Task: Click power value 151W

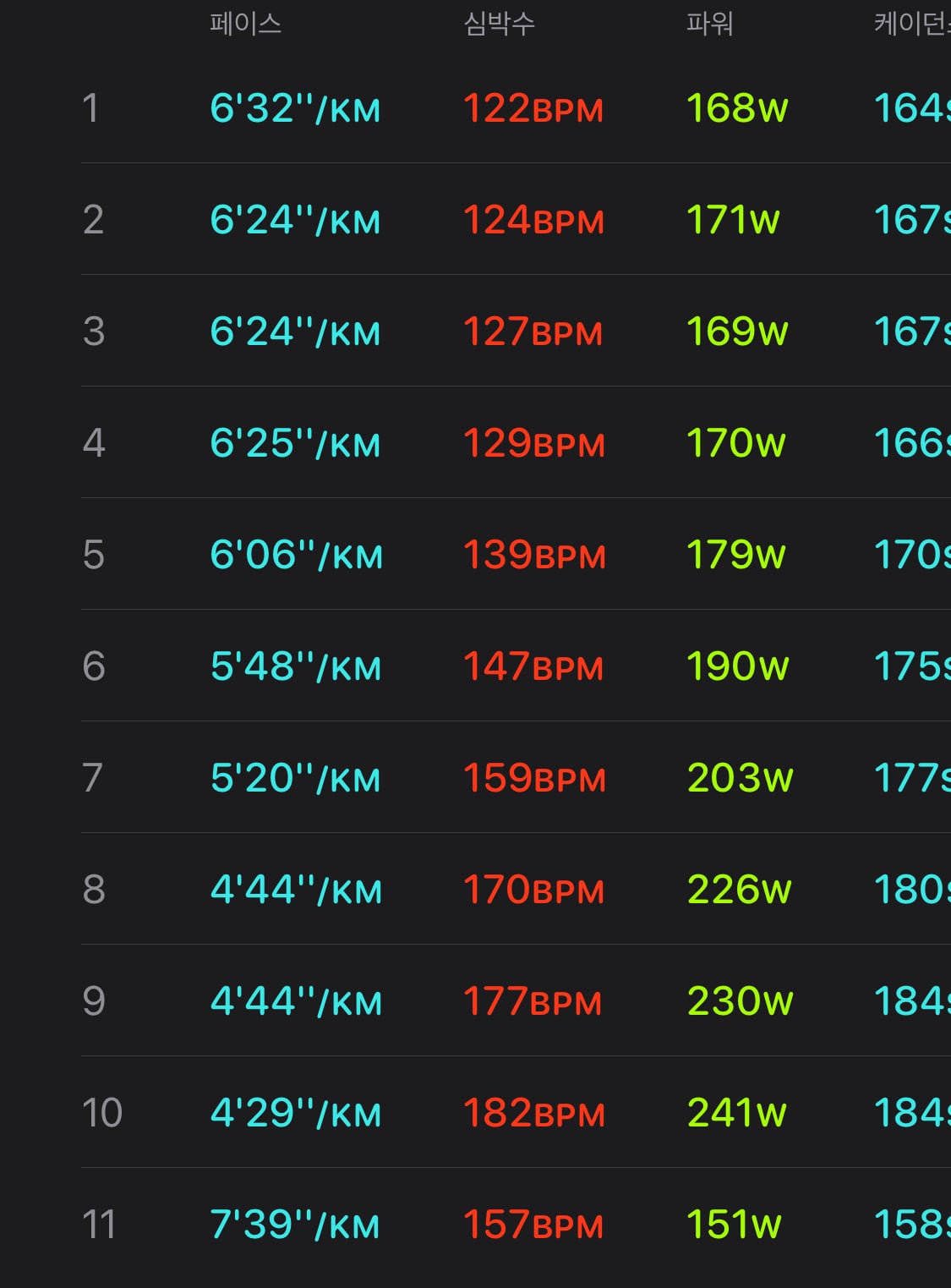Action: coord(734,1225)
